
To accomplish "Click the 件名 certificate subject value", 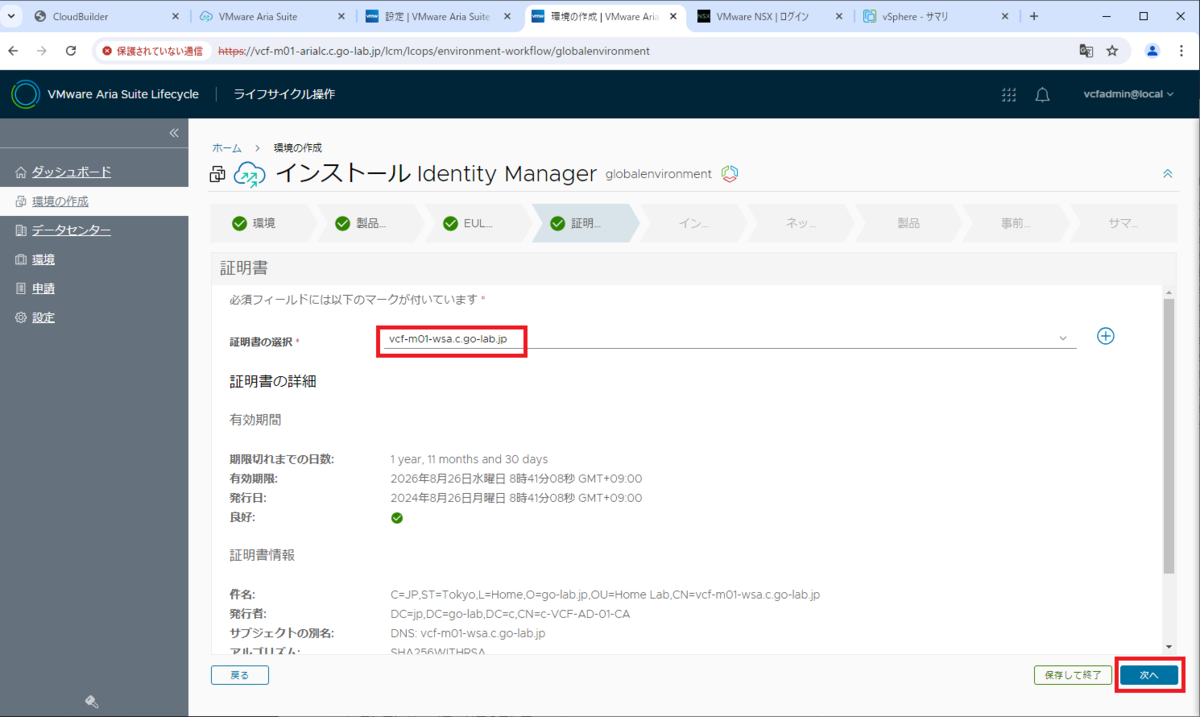I will click(x=605, y=594).
